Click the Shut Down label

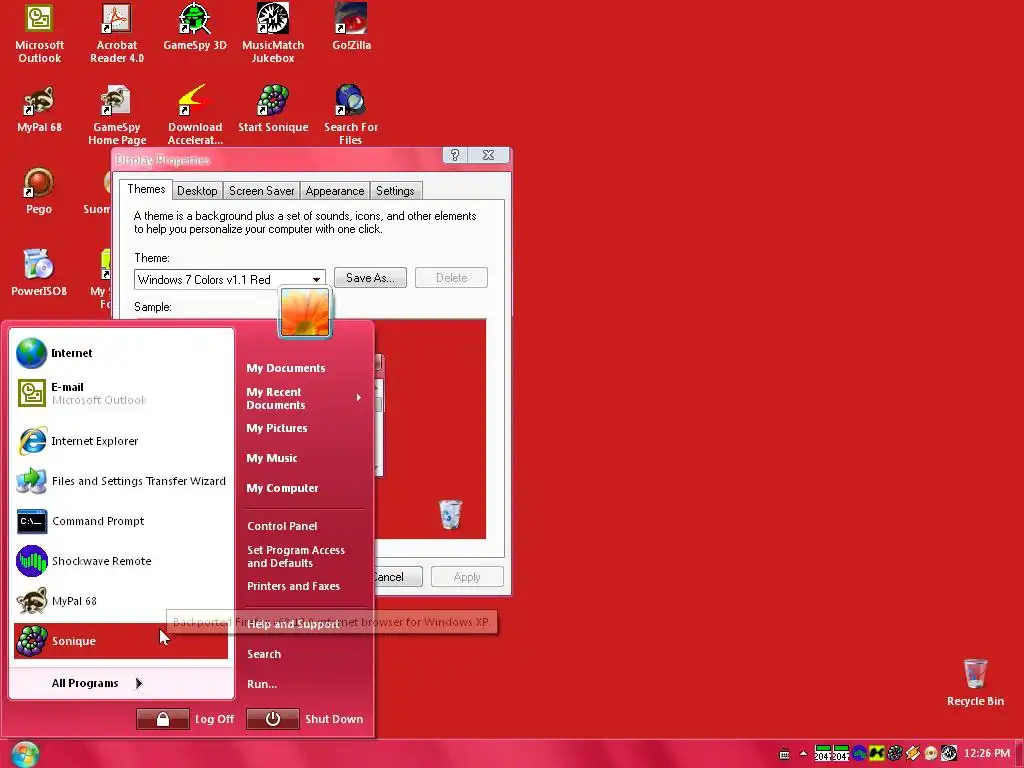(x=334, y=719)
